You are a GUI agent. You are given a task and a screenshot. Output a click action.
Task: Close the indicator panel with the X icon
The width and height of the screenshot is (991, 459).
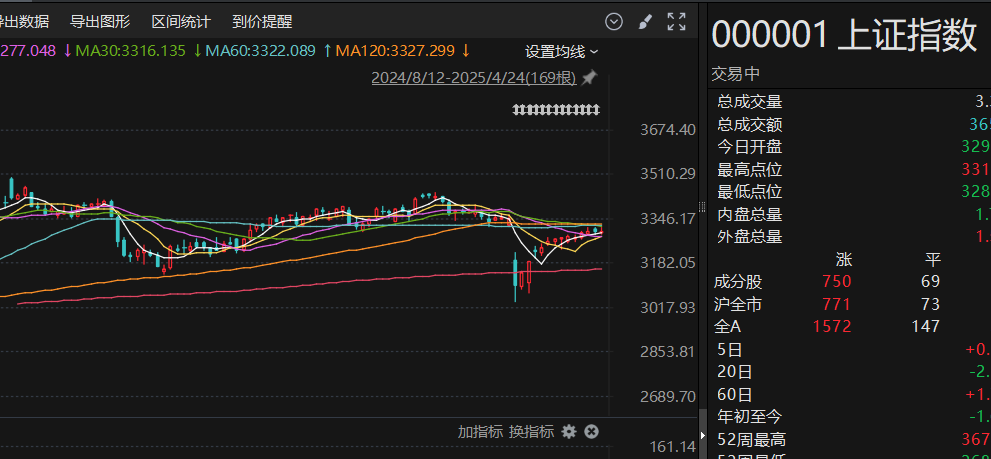coord(591,432)
